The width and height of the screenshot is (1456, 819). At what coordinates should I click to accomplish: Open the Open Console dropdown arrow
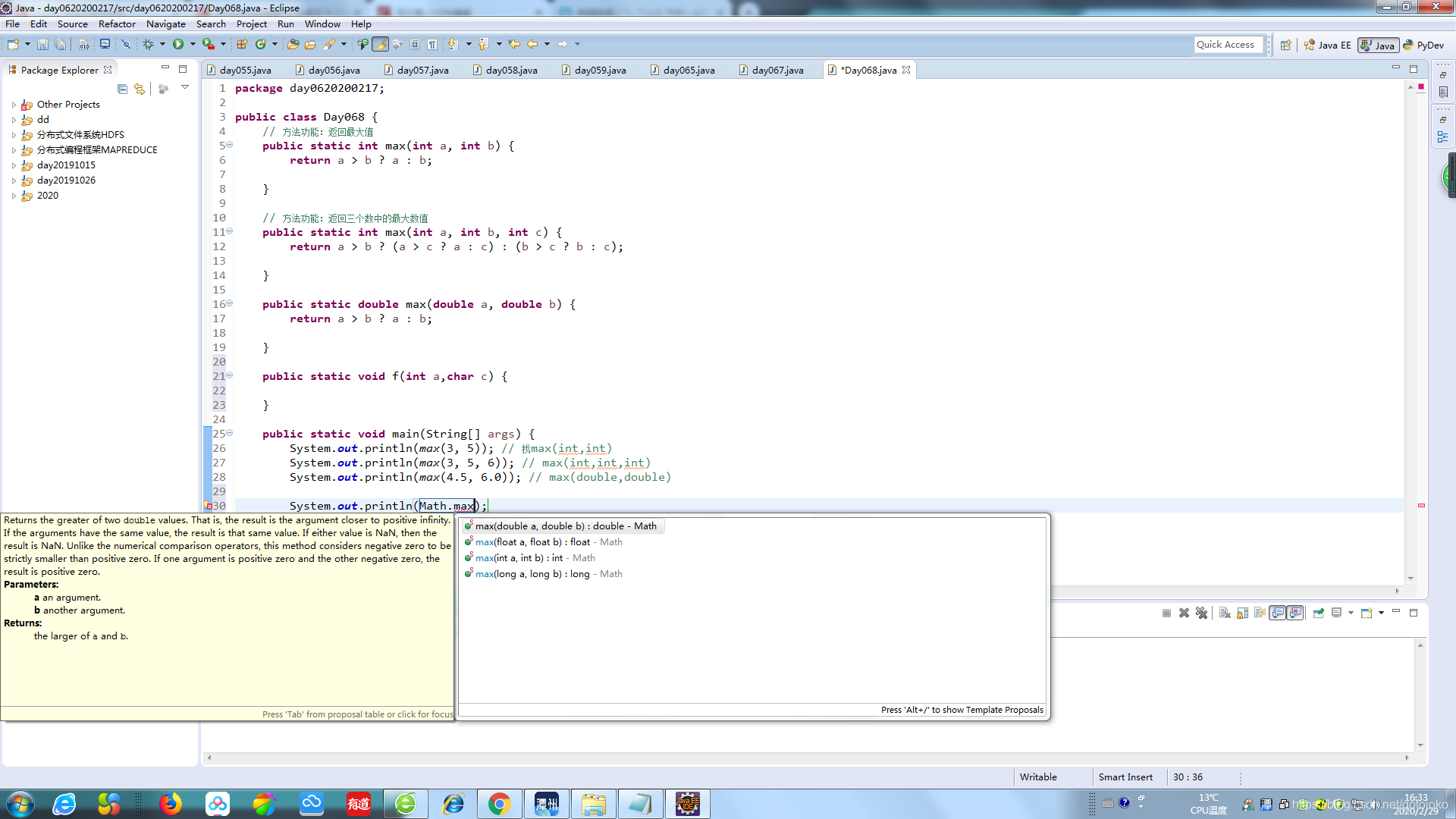pos(1381,613)
